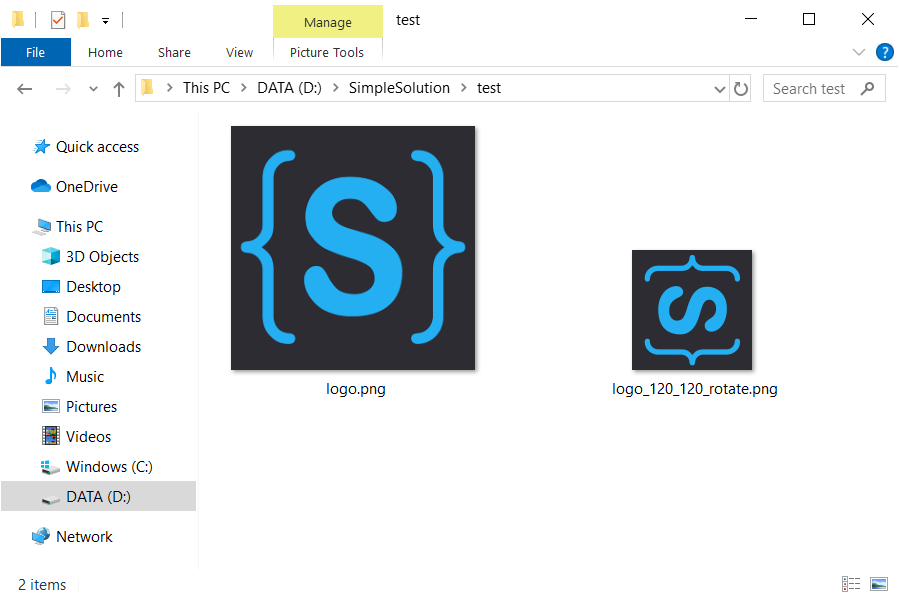
Task: Open Network in the navigation pane
Action: pos(84,536)
